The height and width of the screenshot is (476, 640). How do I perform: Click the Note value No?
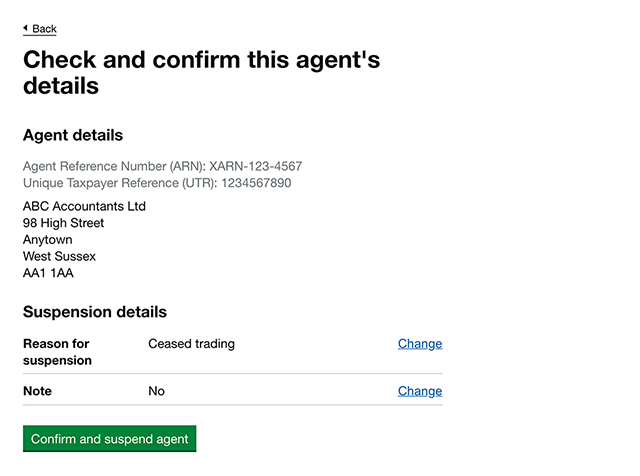point(156,391)
